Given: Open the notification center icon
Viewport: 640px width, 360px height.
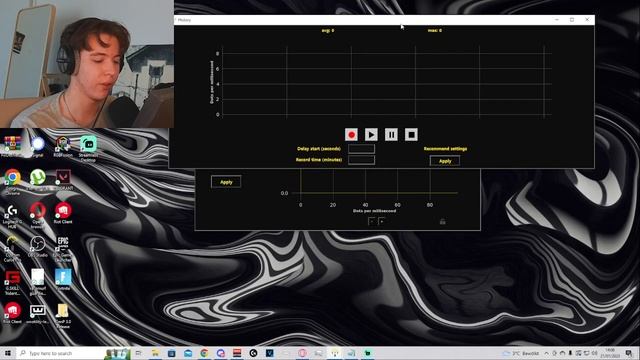Looking at the screenshot, I should 629,353.
